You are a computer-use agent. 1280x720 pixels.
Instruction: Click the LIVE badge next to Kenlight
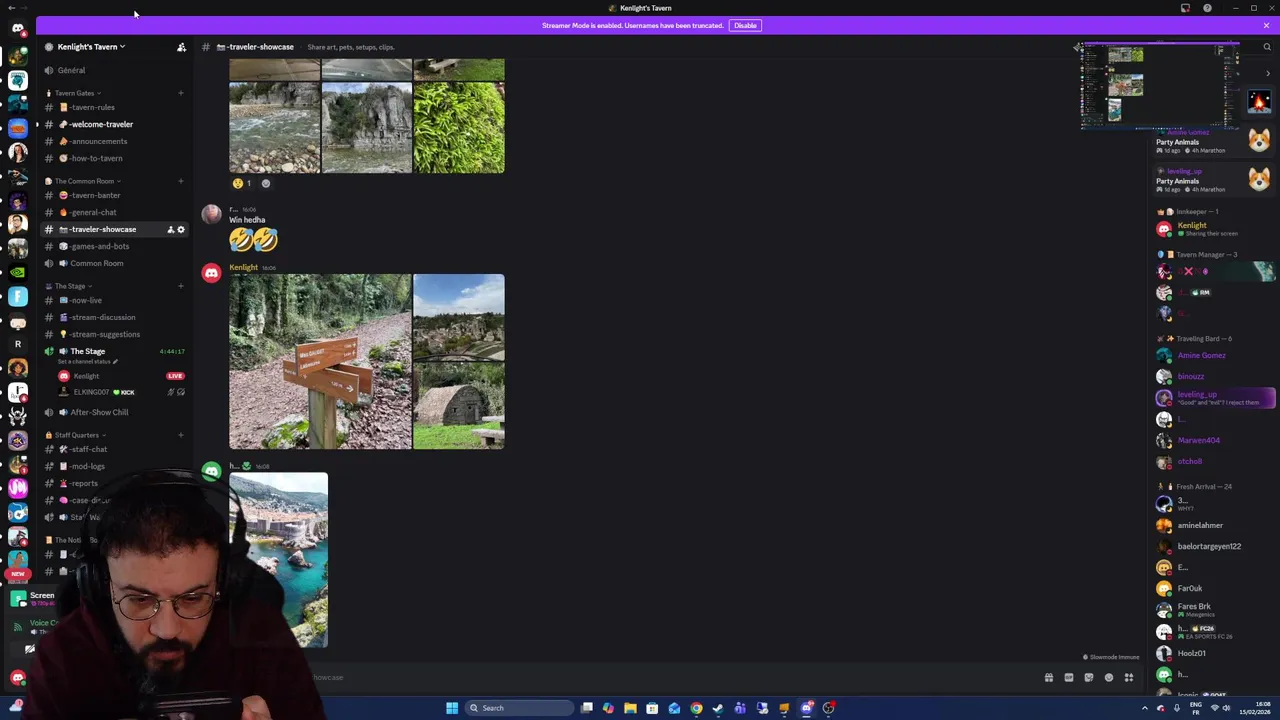(x=175, y=376)
